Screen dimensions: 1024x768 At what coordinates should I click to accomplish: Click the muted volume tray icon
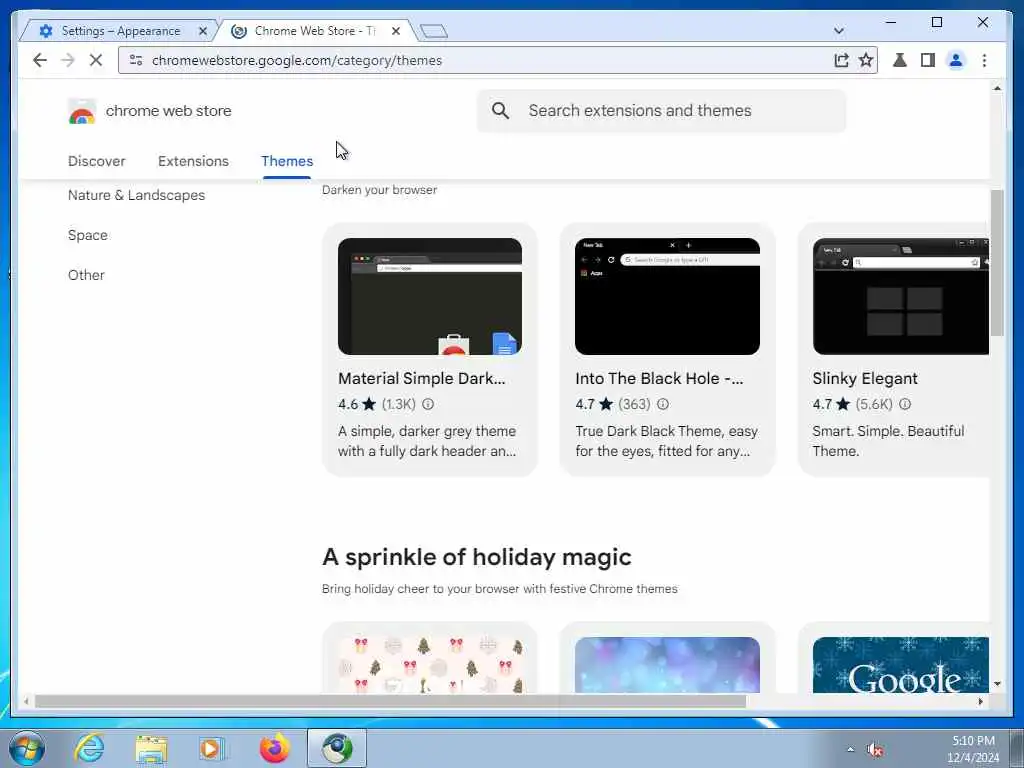[875, 749]
